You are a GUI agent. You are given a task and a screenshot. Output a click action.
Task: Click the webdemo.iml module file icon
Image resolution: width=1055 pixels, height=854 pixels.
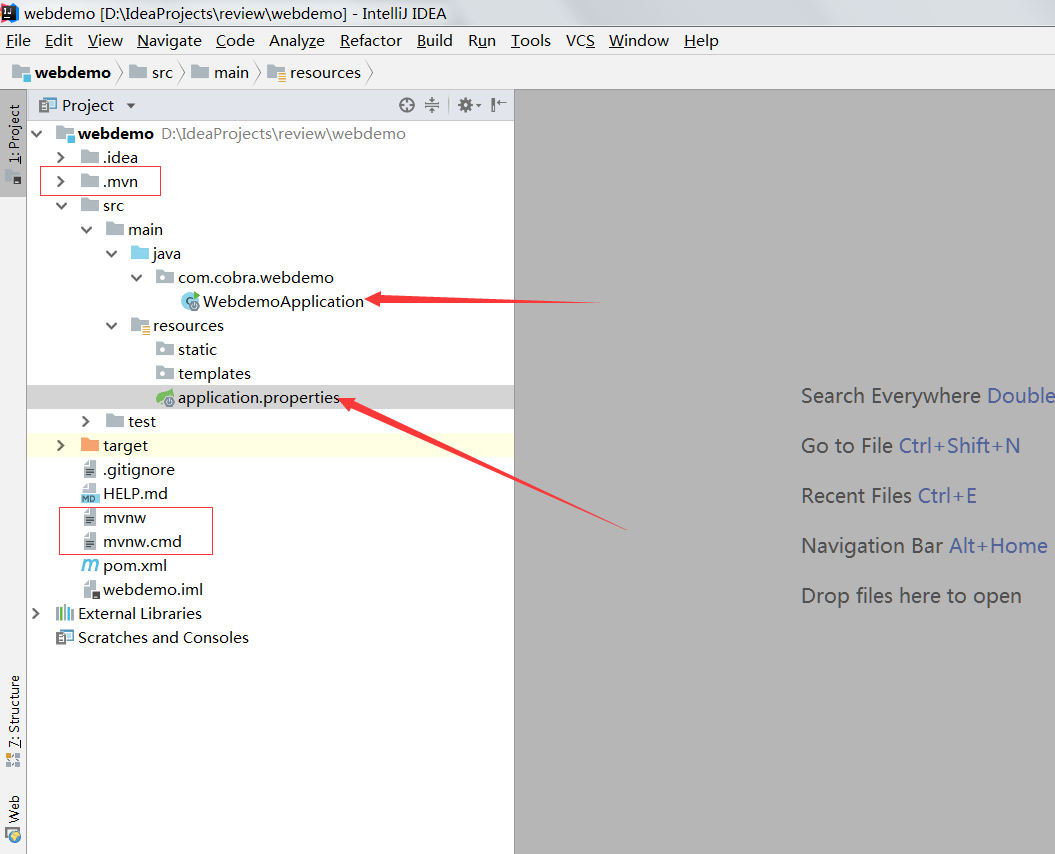(91, 590)
